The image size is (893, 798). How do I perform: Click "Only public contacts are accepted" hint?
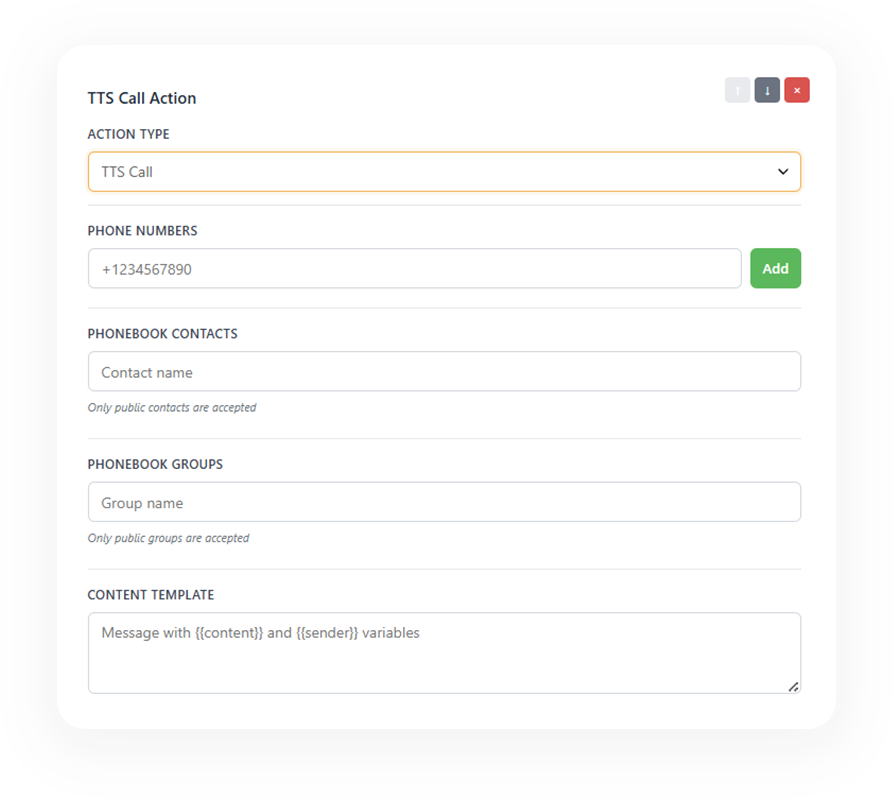coord(172,408)
